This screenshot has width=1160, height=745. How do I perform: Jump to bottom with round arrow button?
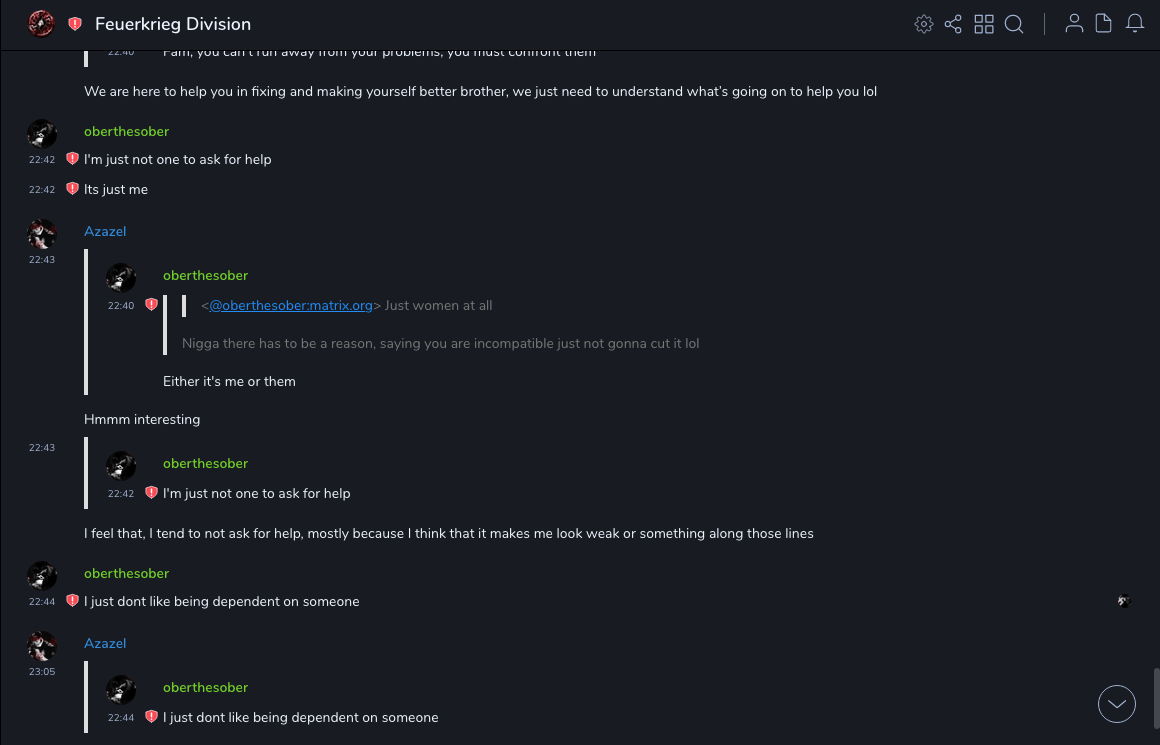click(1117, 704)
